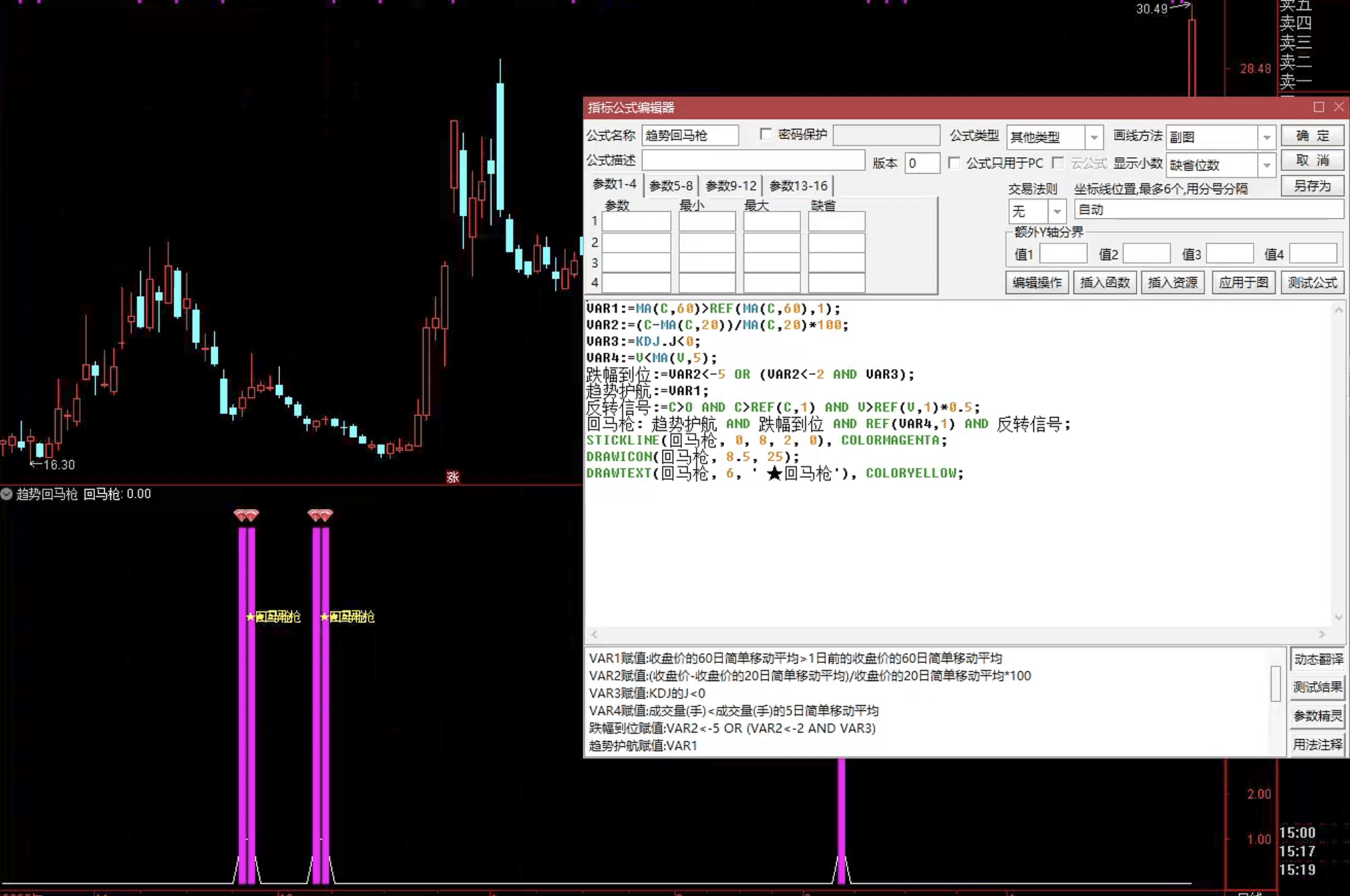1350x896 pixels.
Task: Click the indicator settings icon beside 趋势回马枪
Action: point(7,494)
